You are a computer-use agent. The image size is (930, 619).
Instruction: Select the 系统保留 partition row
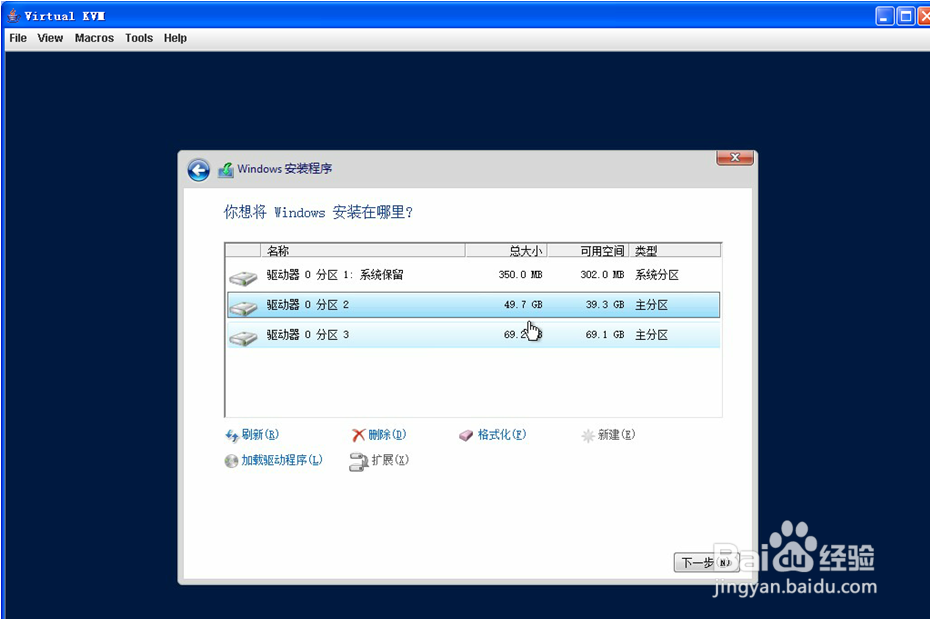(x=400, y=274)
